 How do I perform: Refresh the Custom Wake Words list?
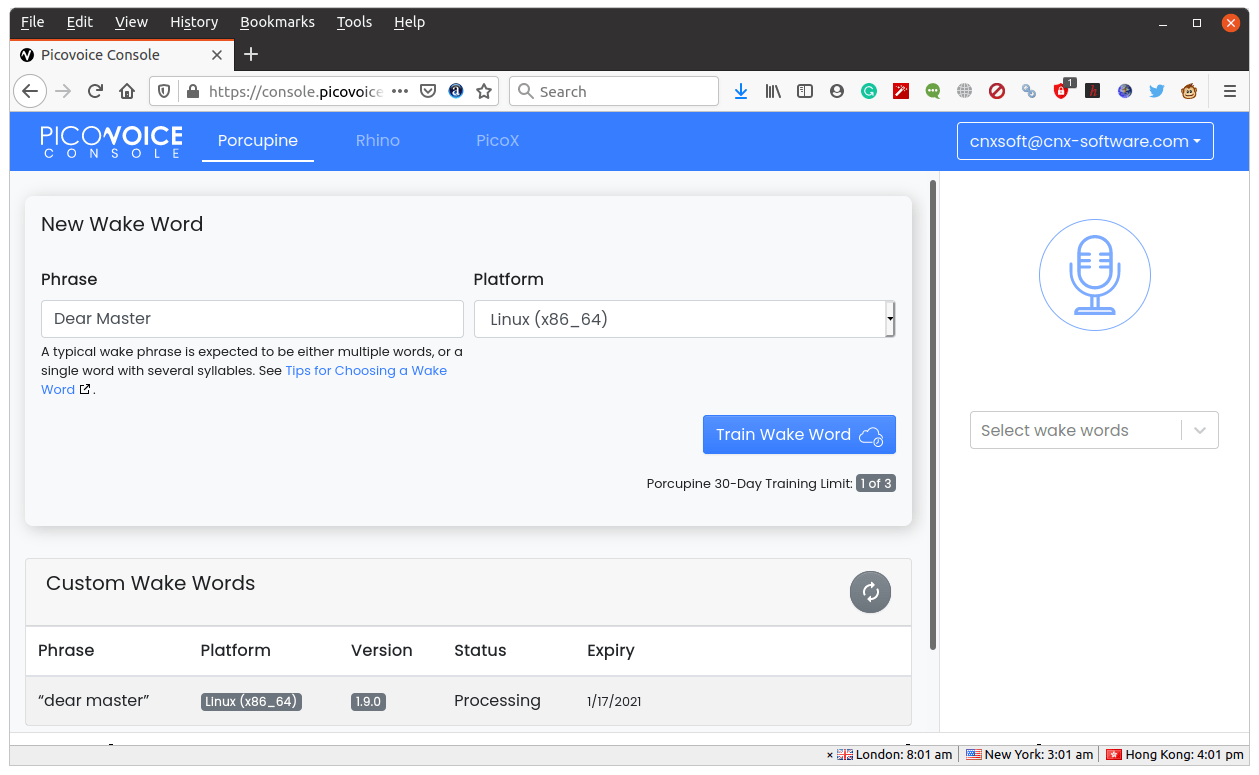[870, 592]
